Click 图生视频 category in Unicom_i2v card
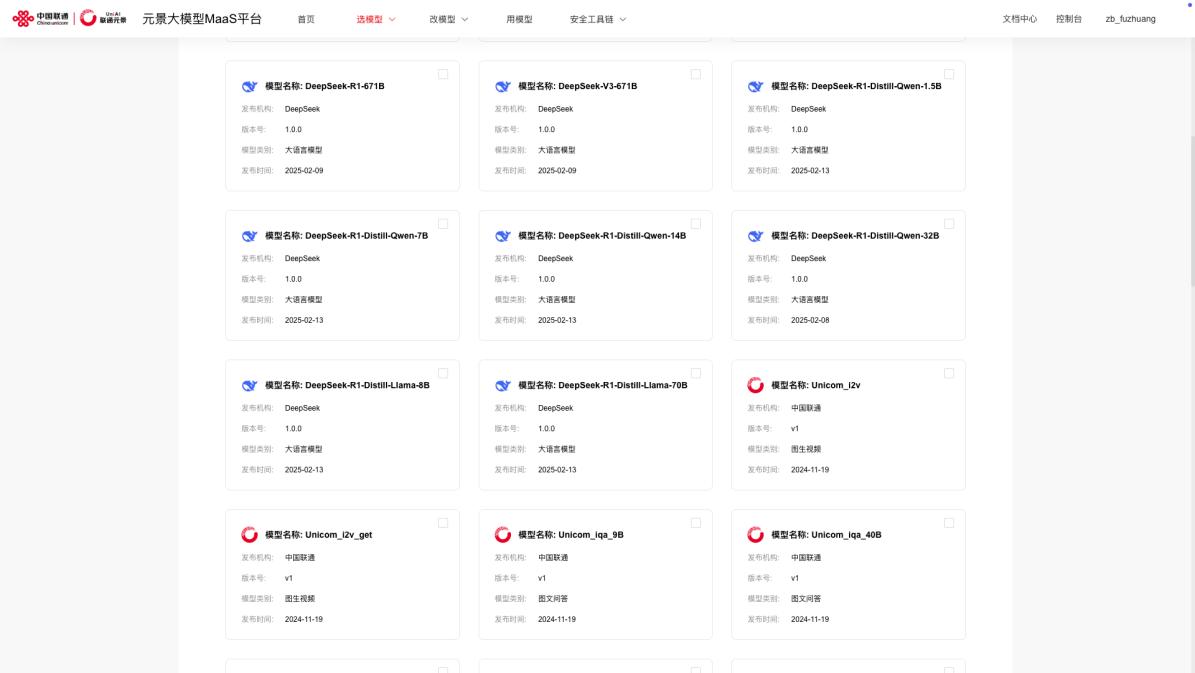 pos(806,449)
